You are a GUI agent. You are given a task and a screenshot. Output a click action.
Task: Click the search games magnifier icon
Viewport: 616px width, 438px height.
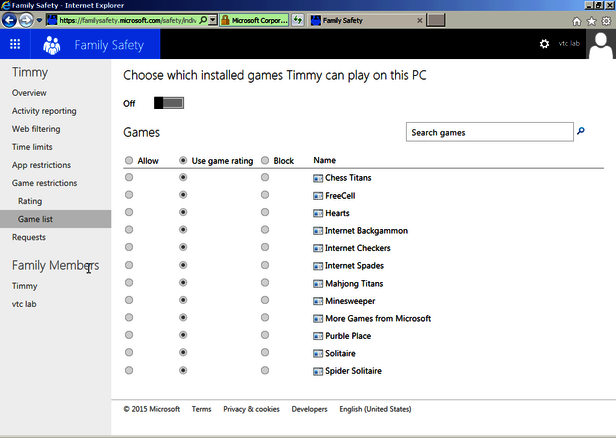580,131
